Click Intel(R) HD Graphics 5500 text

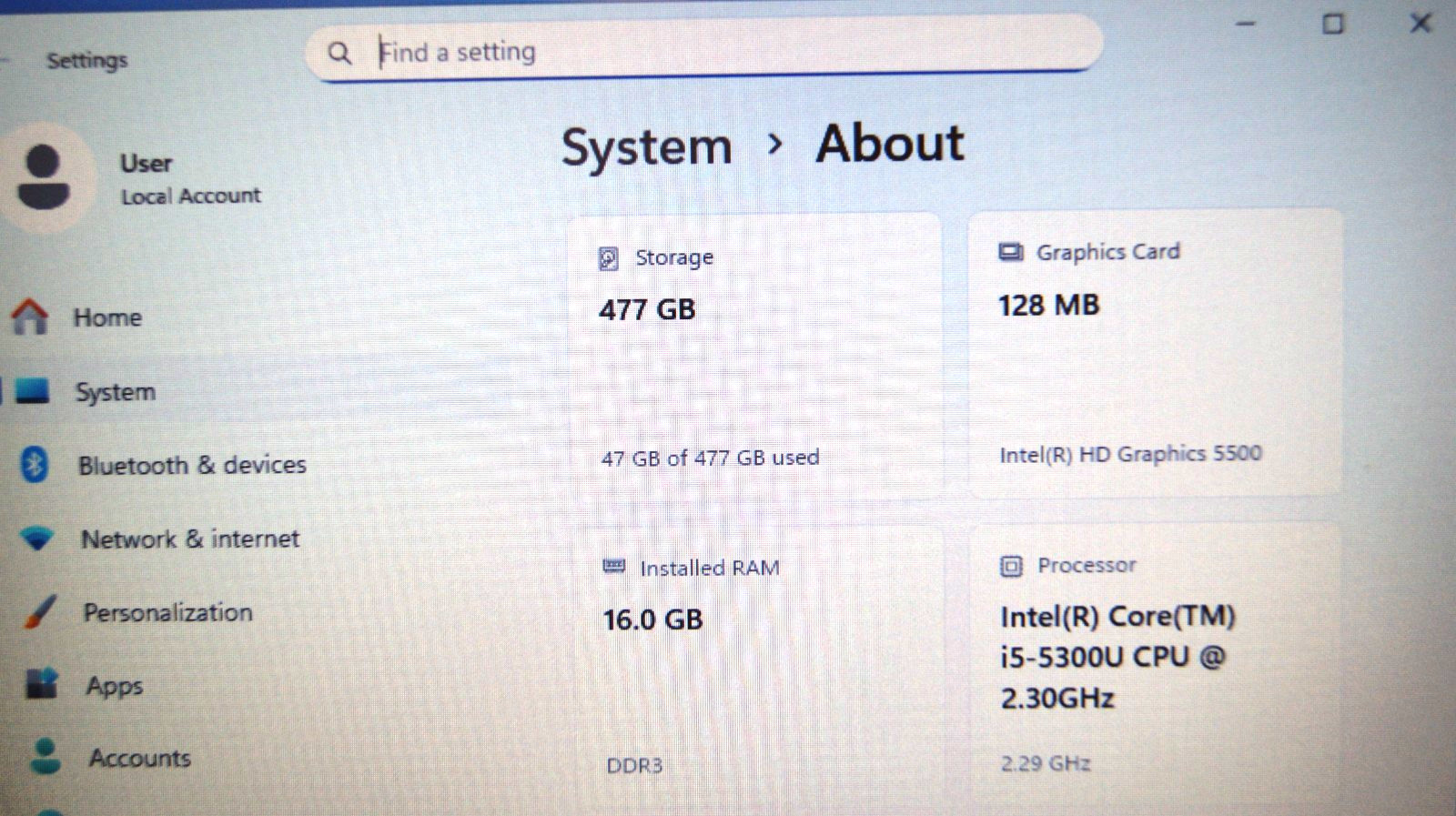coord(1130,454)
